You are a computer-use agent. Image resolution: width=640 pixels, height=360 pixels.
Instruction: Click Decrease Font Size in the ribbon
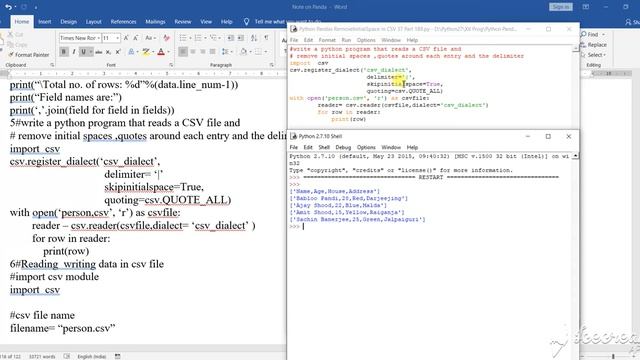(x=136, y=38)
